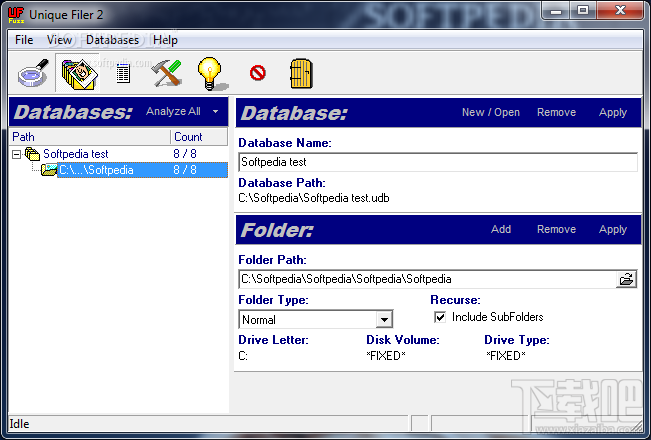651x440 pixels.
Task: Click the Database Name input field
Action: click(438, 162)
